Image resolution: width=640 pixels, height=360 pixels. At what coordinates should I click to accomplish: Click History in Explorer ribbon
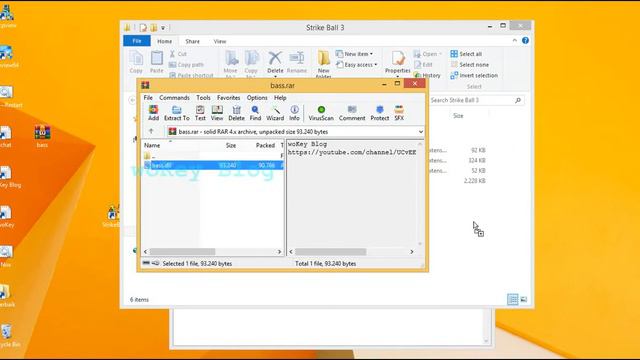click(x=427, y=76)
